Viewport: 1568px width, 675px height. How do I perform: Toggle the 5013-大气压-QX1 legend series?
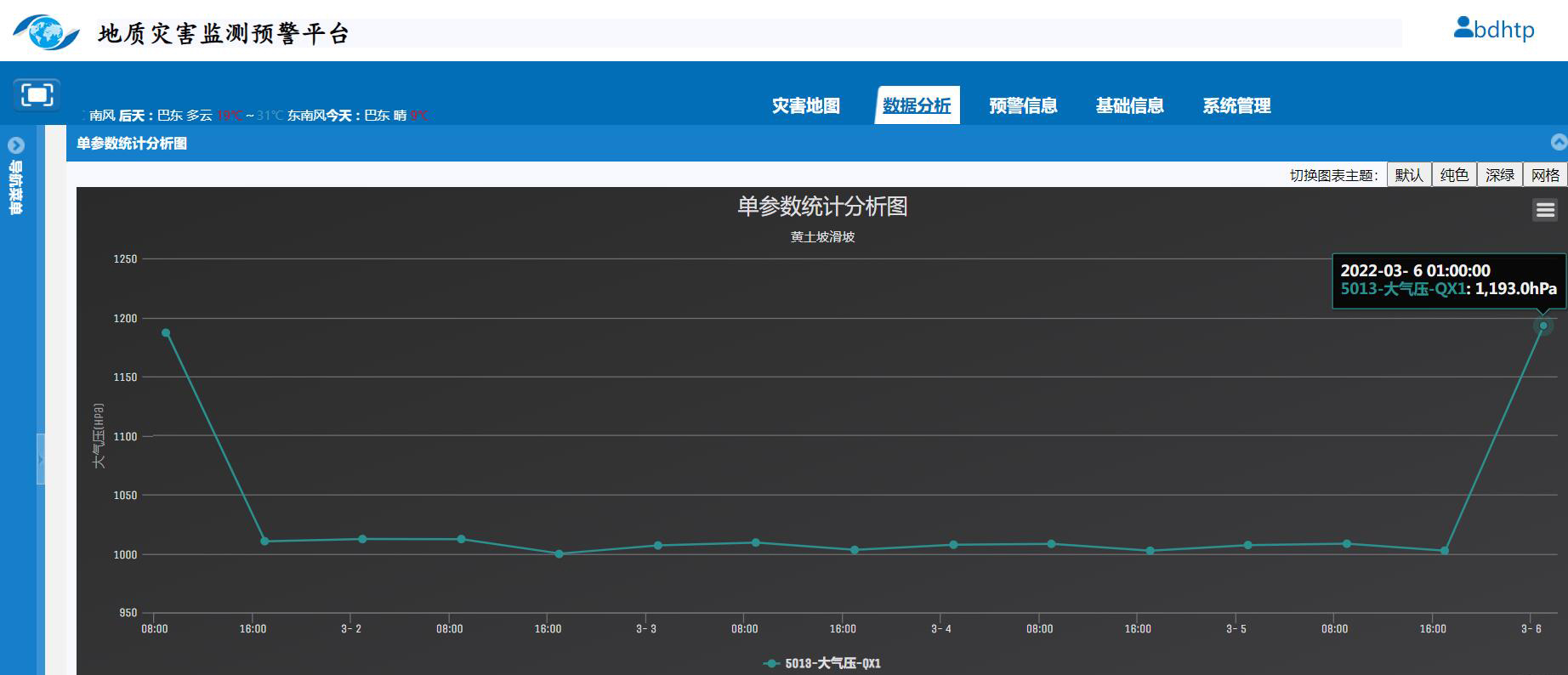822,663
